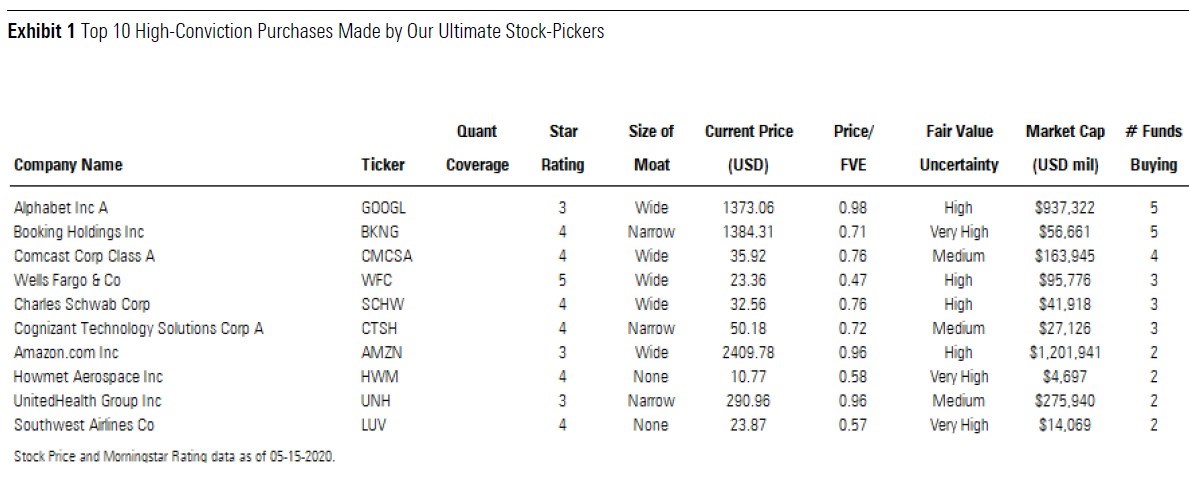
Task: Click Cognizant Technology Solutions Corp A
Action: click(139, 328)
